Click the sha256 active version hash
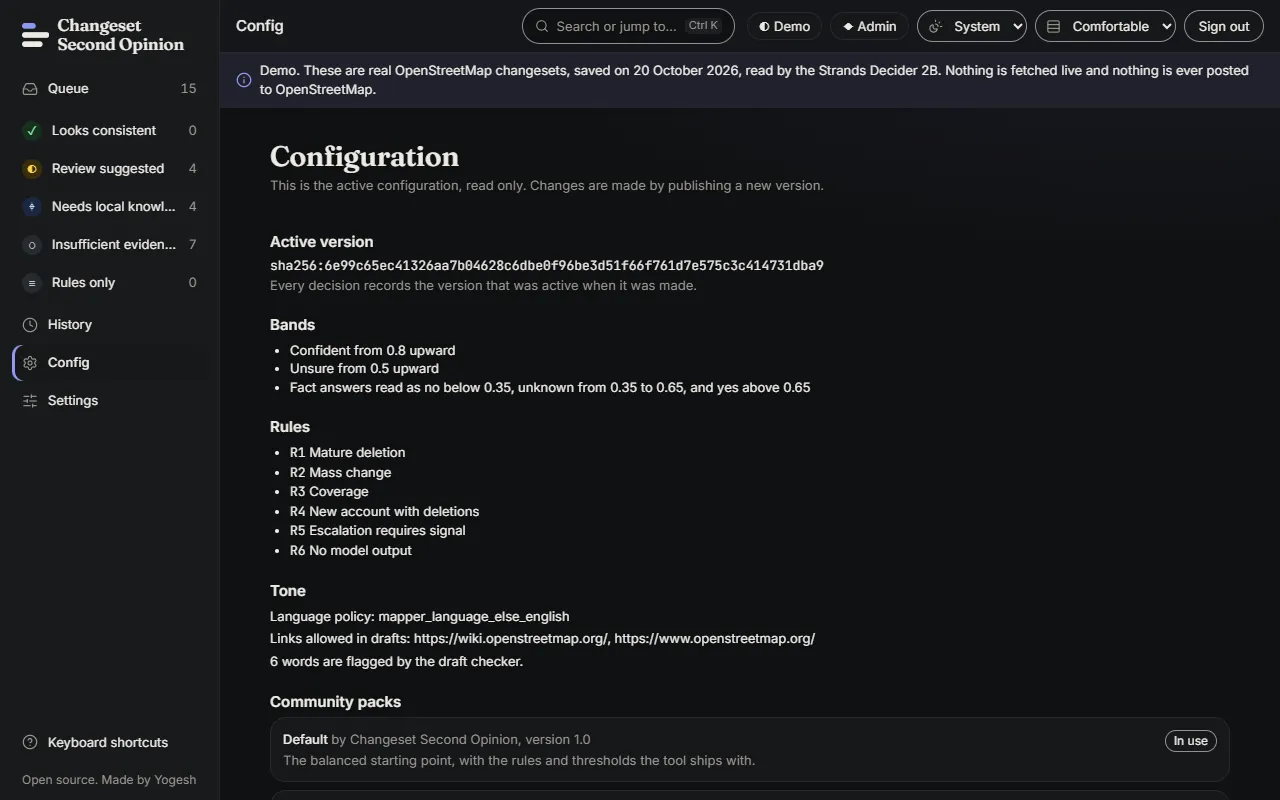The image size is (1280, 800). [x=547, y=266]
